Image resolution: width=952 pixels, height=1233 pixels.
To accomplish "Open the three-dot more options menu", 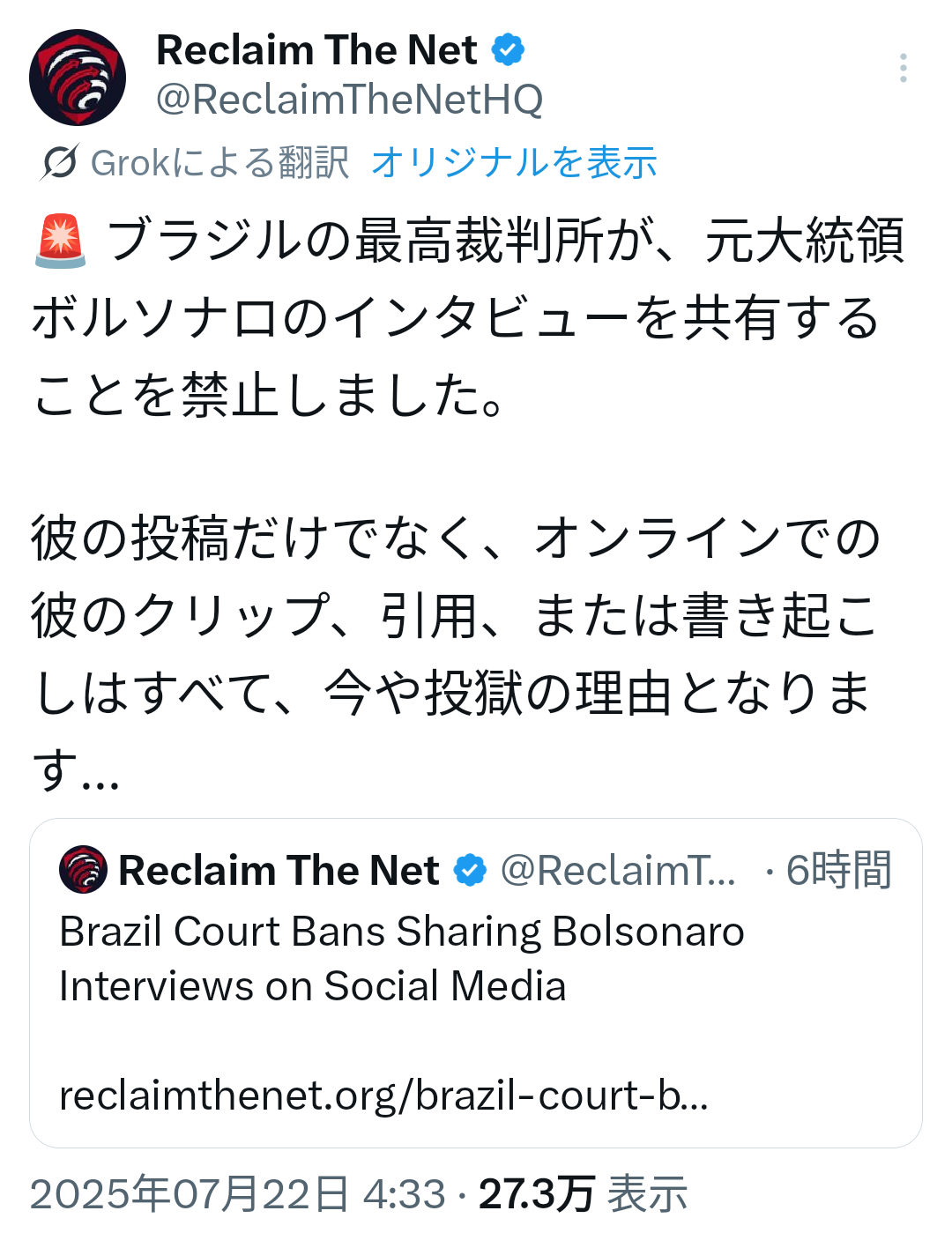I will tap(903, 68).
